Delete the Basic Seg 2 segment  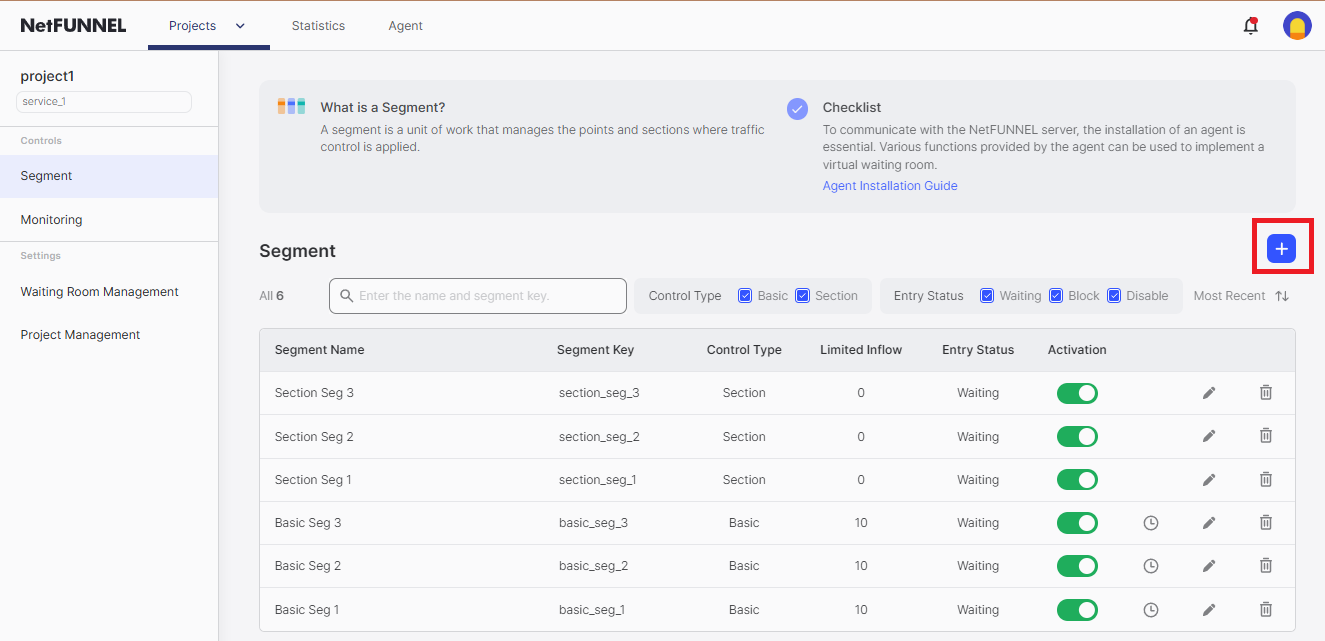point(1265,565)
